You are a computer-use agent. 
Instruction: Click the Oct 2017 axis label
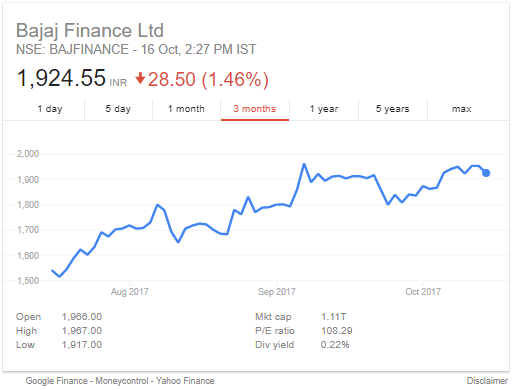pyautogui.click(x=423, y=292)
